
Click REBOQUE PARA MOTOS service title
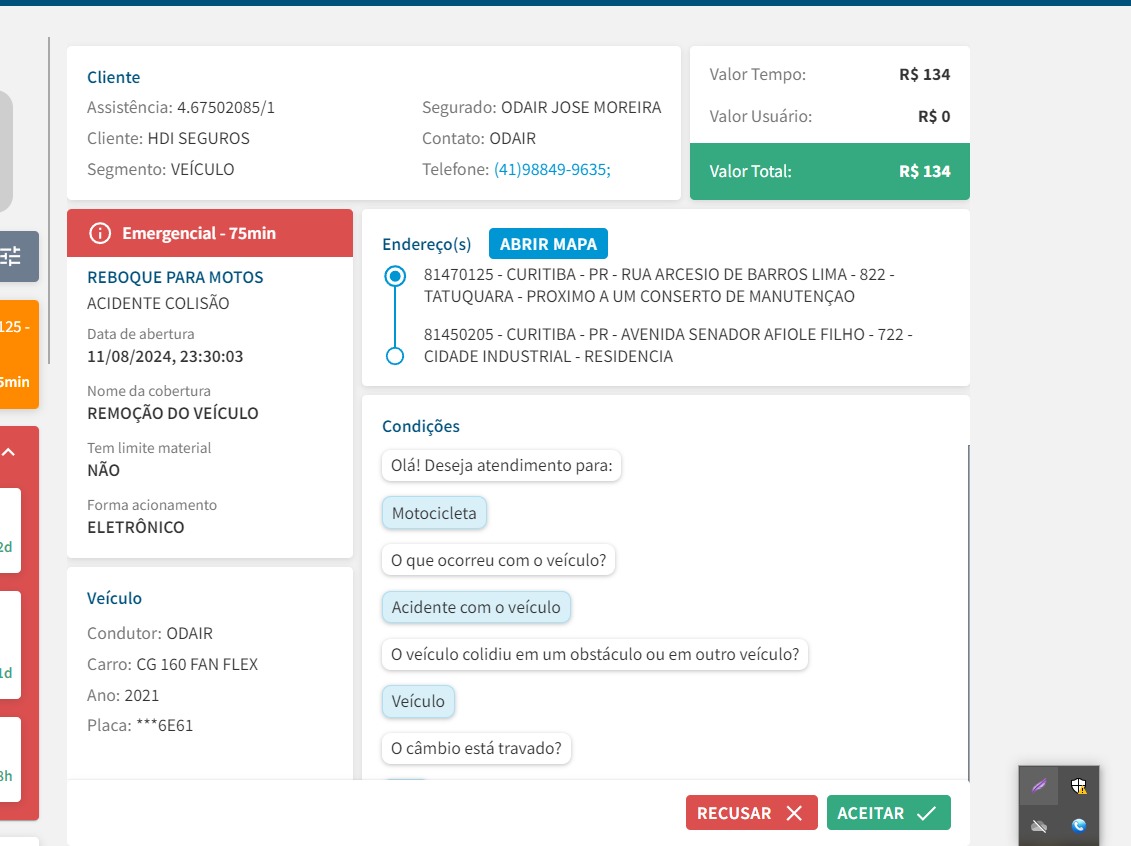click(175, 277)
